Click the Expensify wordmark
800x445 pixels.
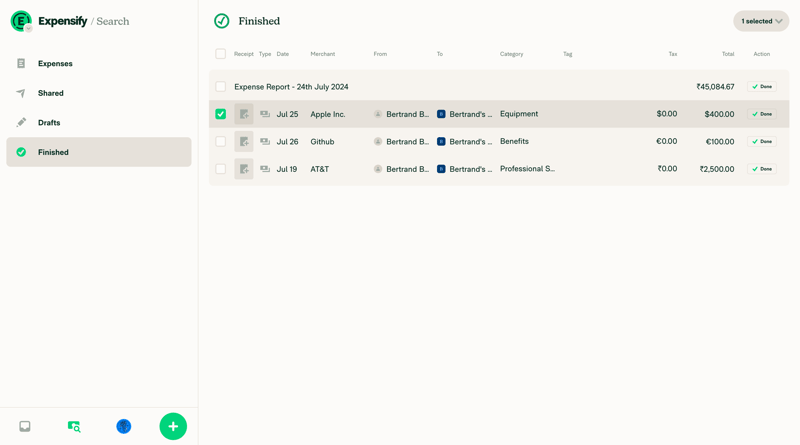(x=63, y=21)
